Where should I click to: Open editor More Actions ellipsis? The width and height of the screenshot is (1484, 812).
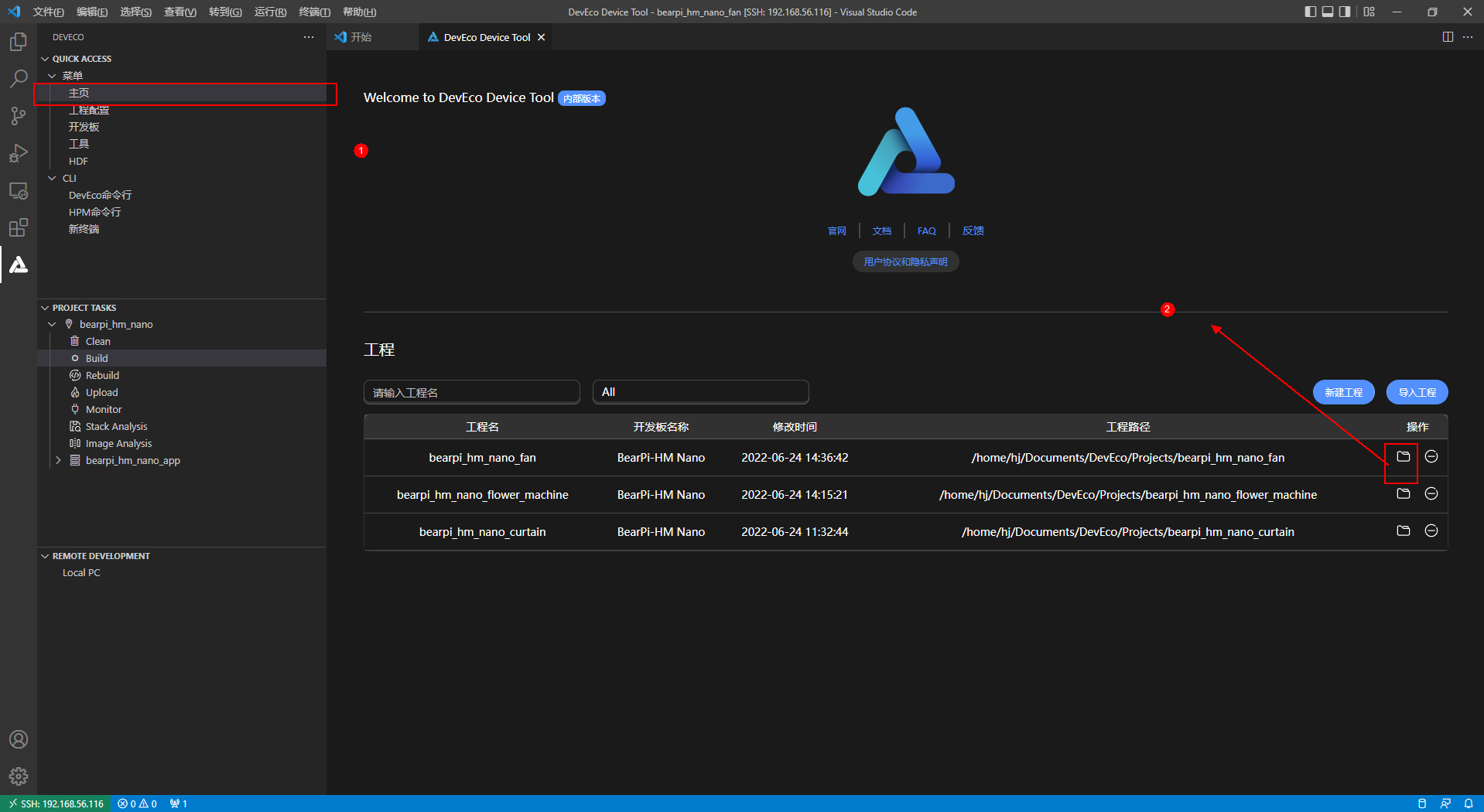point(1468,37)
